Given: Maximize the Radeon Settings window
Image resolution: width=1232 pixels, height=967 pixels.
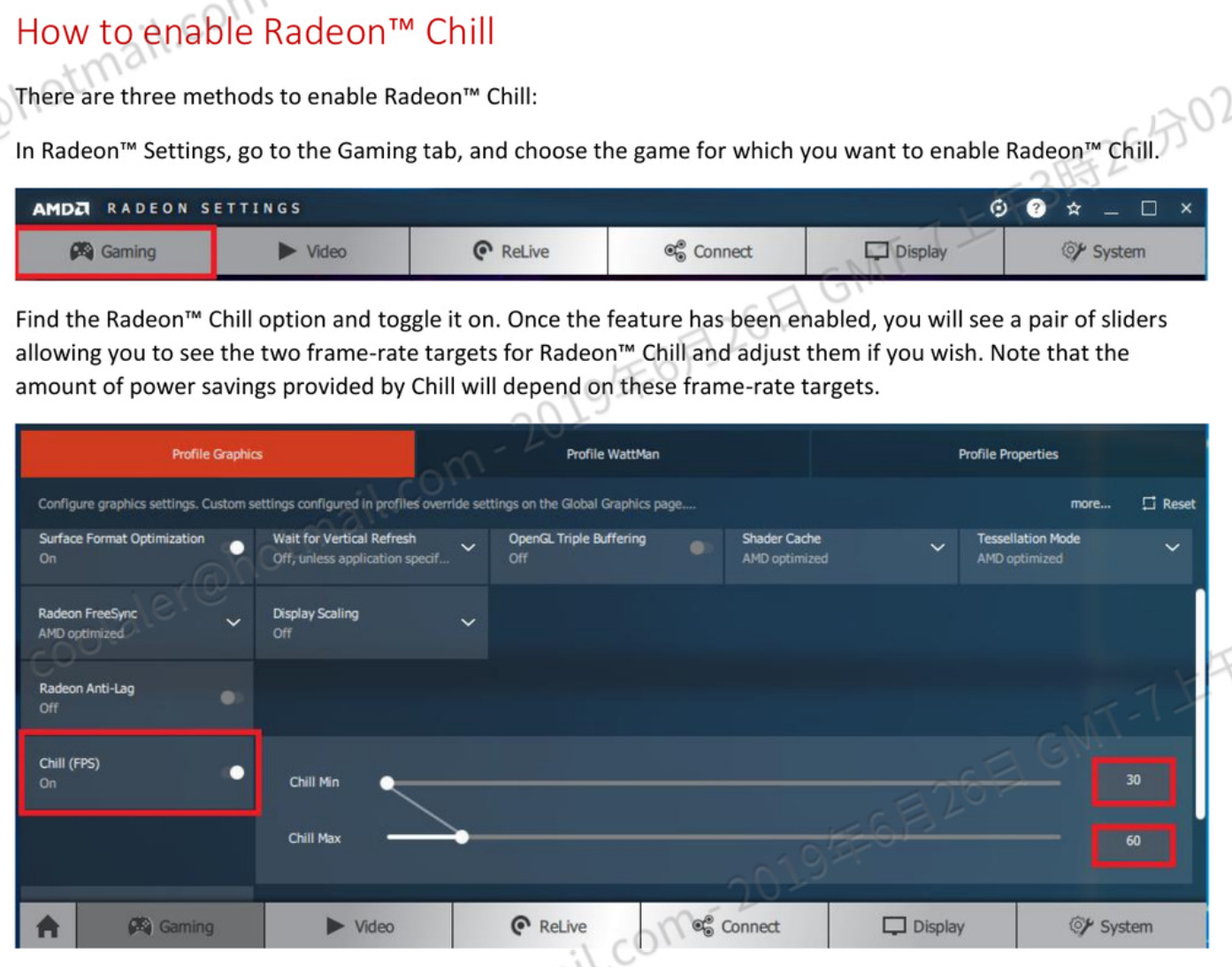Looking at the screenshot, I should pyautogui.click(x=1149, y=208).
